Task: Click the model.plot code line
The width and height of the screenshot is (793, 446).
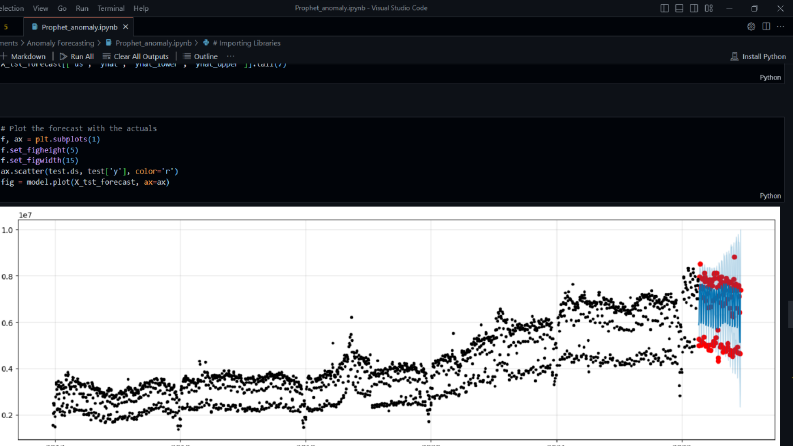Action: click(x=85, y=182)
